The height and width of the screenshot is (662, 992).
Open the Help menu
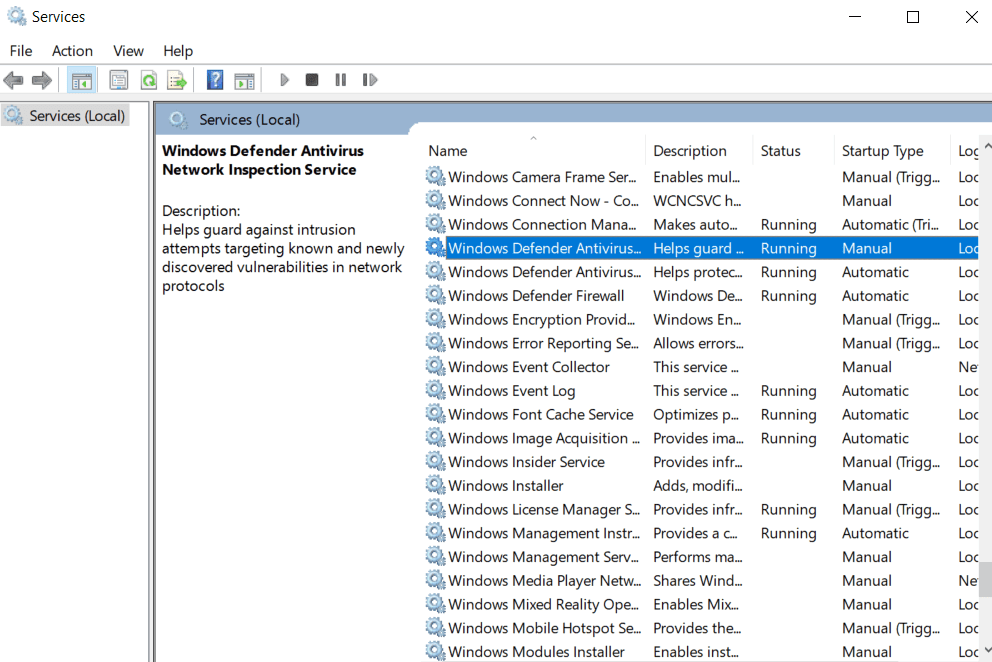point(178,51)
